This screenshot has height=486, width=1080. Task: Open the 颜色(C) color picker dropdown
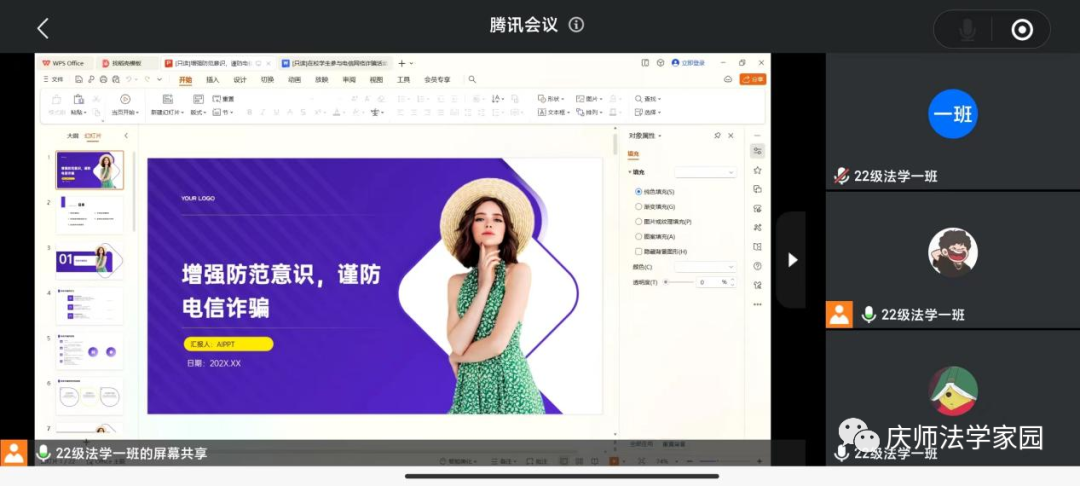point(705,267)
